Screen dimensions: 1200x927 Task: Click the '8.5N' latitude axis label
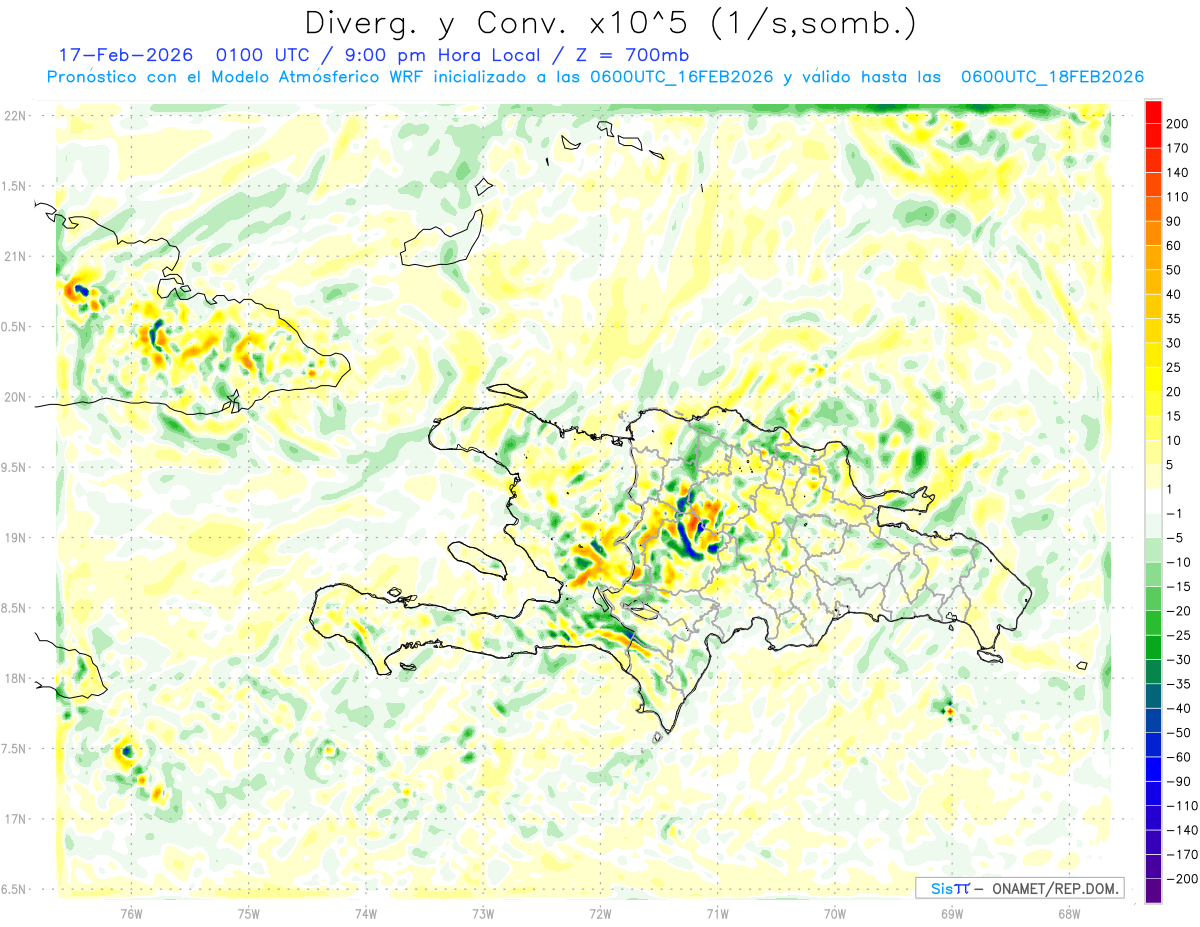coord(14,608)
